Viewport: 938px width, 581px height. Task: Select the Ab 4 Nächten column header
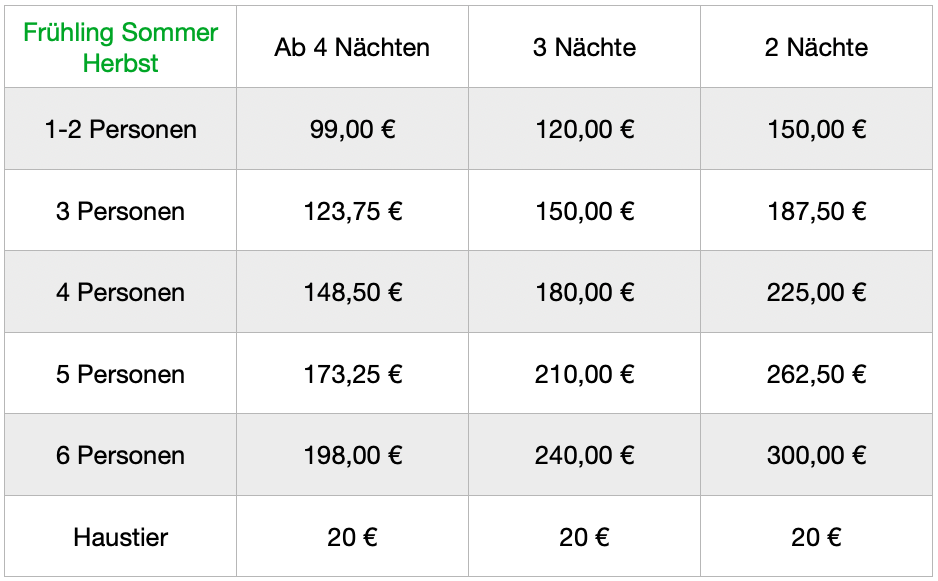point(352,47)
